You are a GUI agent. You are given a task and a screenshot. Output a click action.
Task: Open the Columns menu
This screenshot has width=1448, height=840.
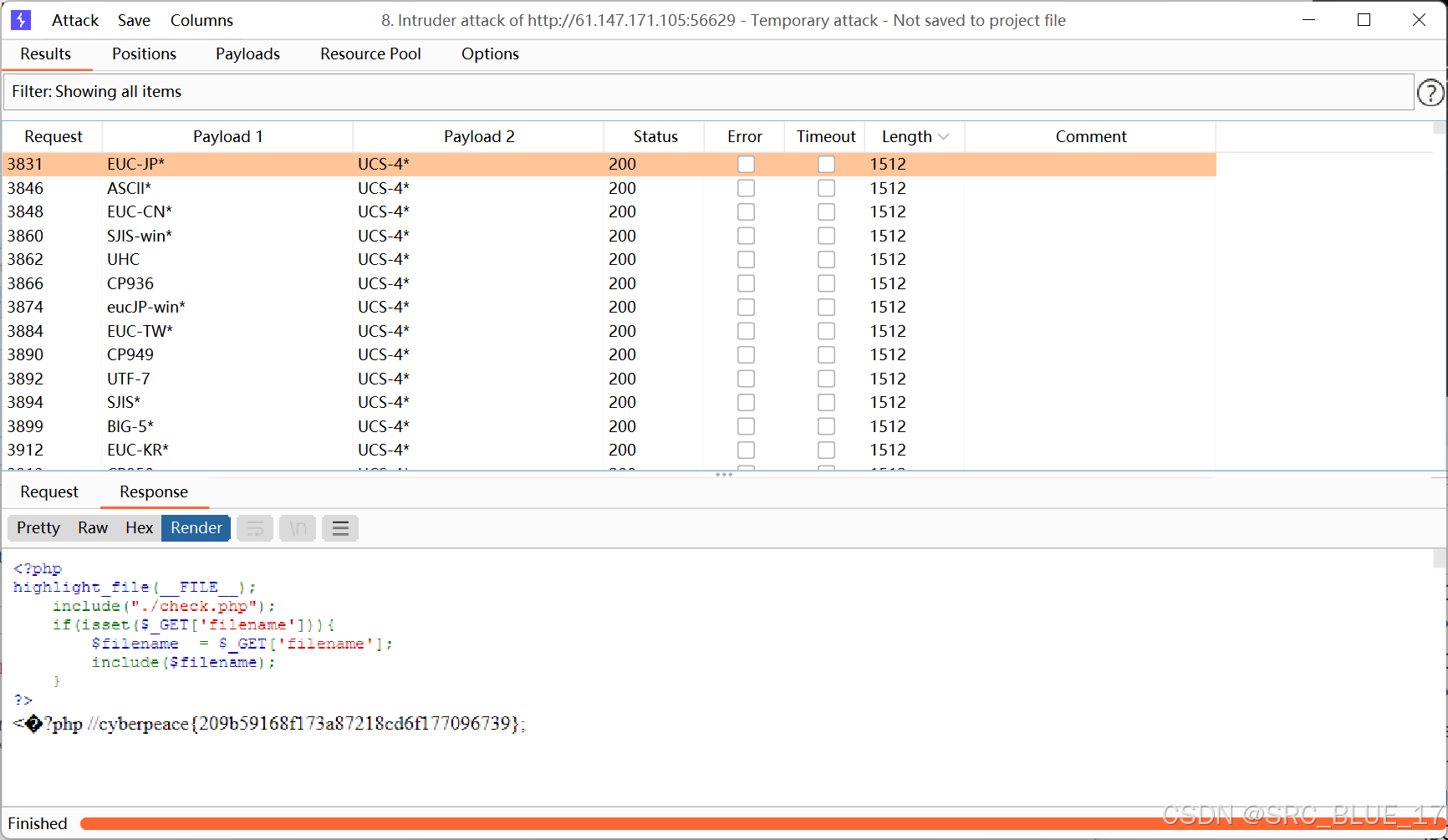point(201,20)
